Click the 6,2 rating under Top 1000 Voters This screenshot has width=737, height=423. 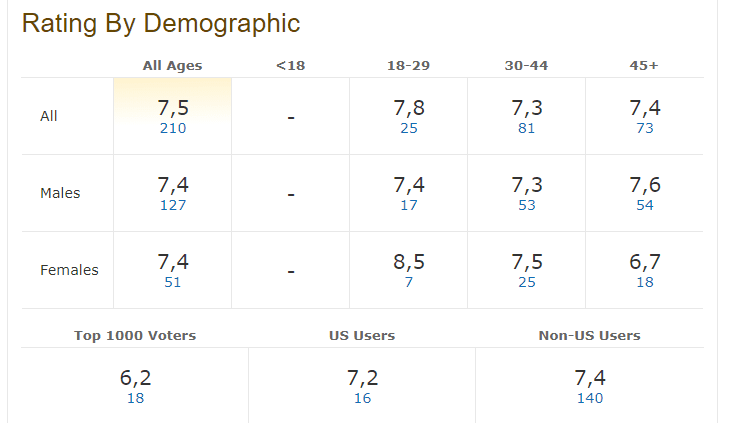tap(135, 378)
